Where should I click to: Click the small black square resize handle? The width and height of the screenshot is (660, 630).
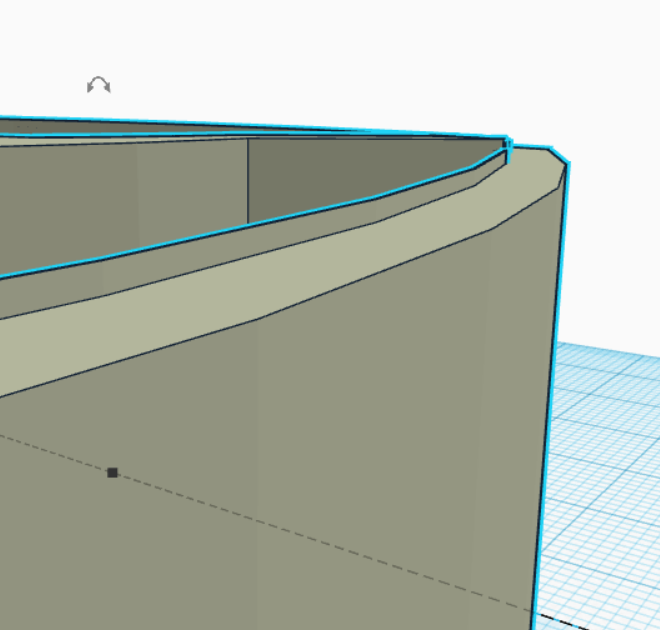point(112,473)
